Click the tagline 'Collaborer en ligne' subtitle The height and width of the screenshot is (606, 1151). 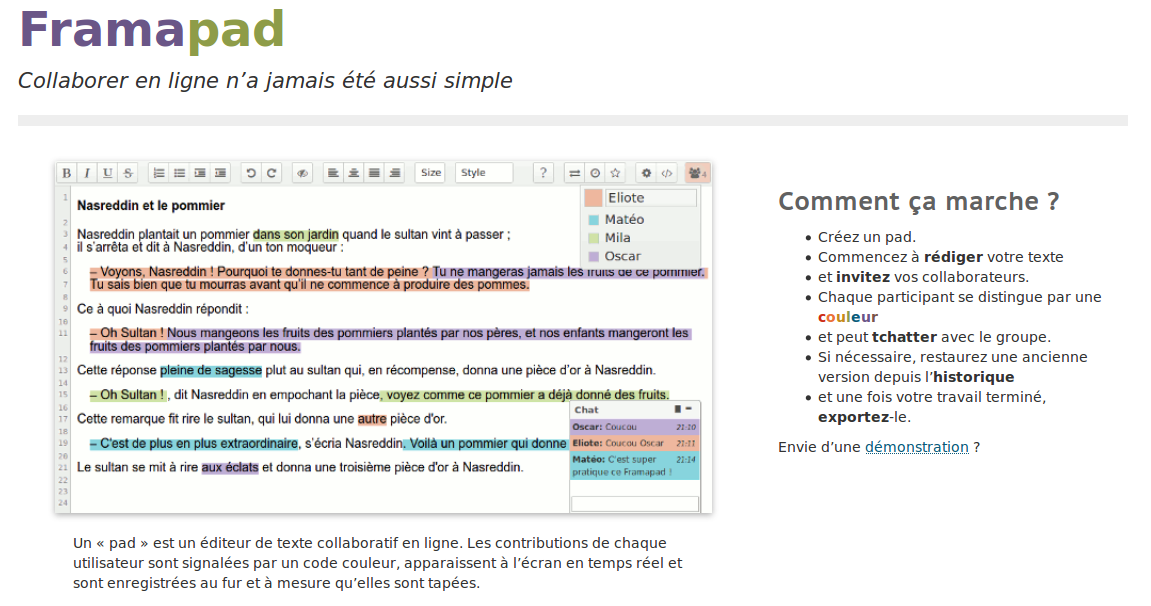click(x=265, y=81)
